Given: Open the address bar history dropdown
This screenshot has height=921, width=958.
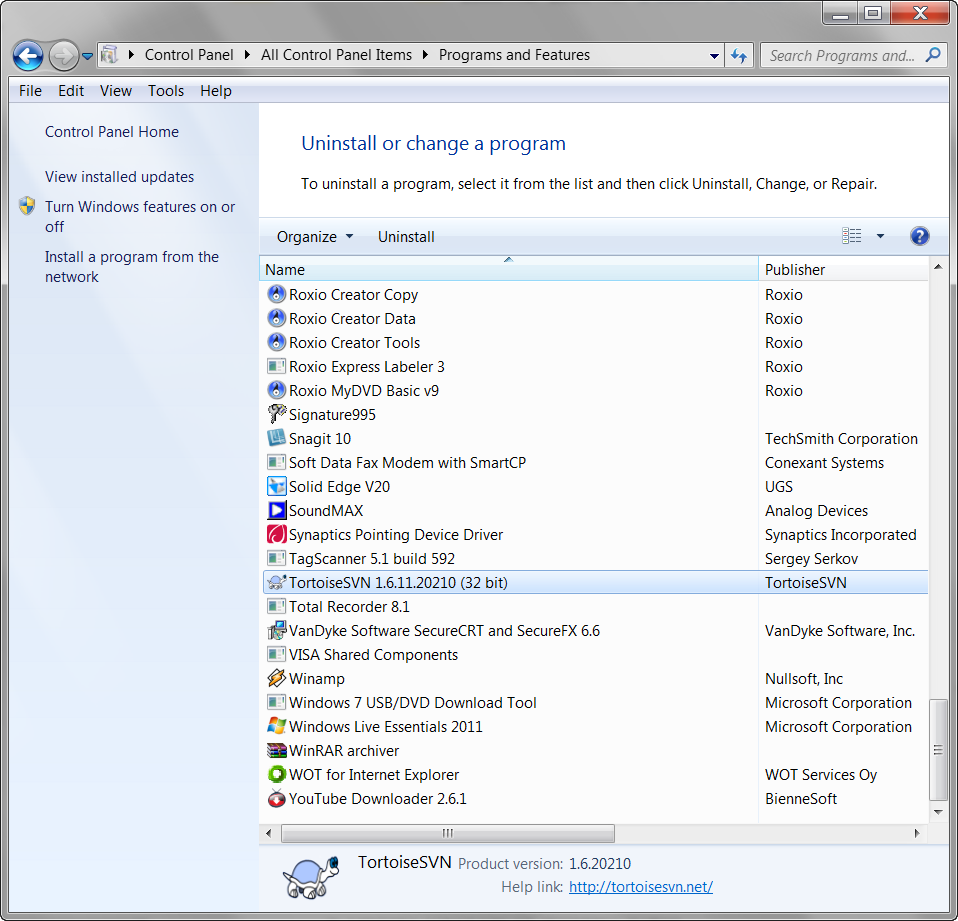Looking at the screenshot, I should 714,56.
